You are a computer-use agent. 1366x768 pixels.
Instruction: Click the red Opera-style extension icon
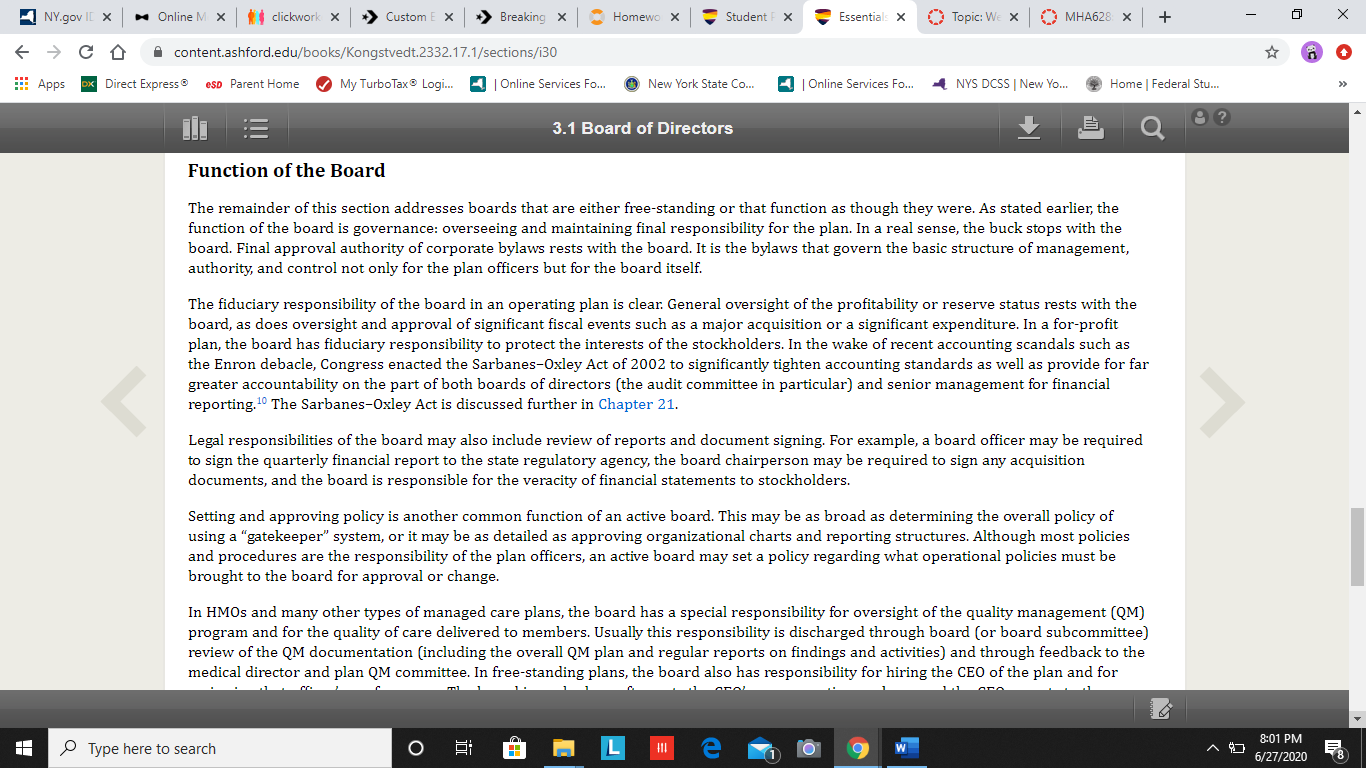point(1344,52)
